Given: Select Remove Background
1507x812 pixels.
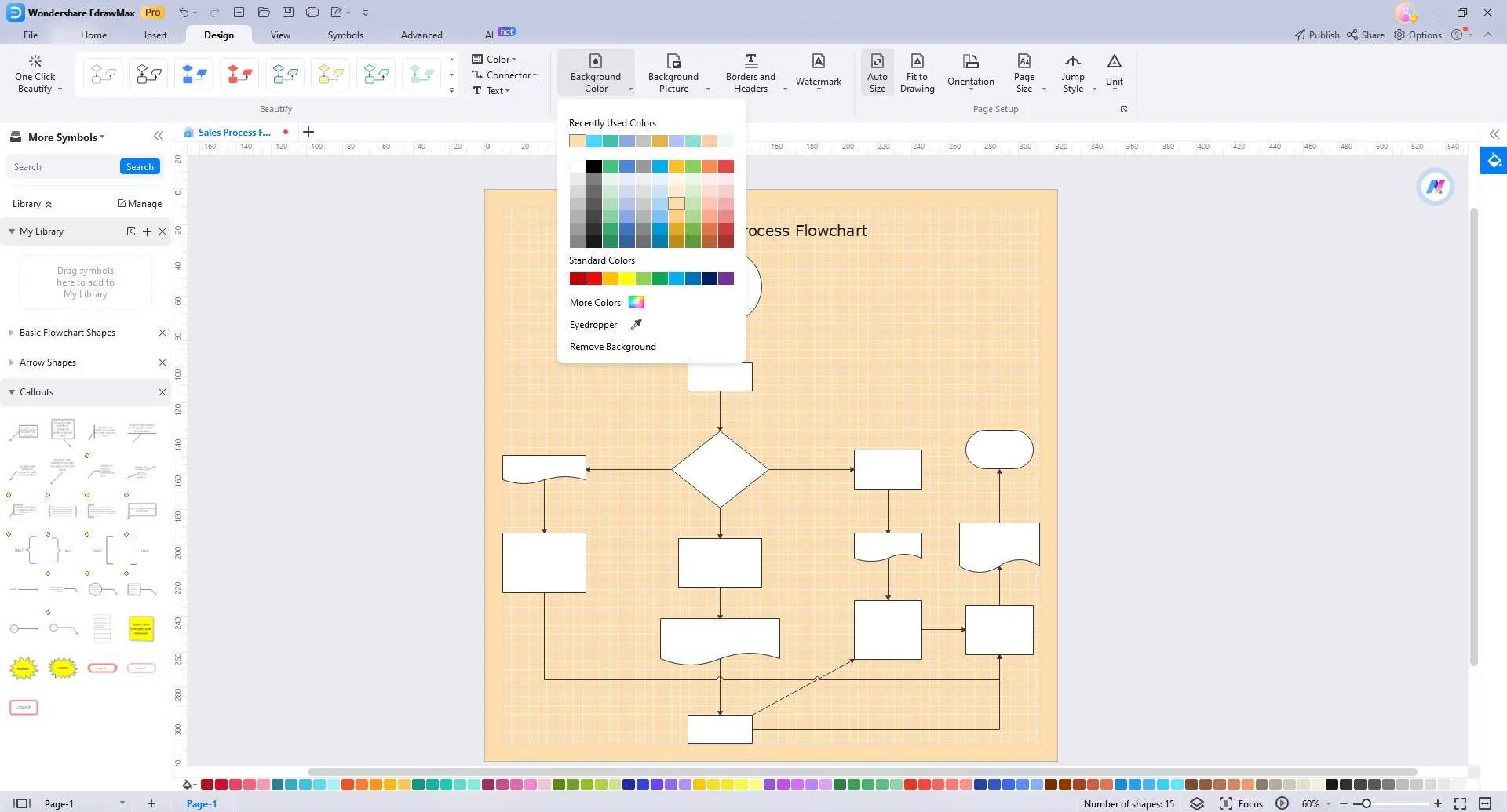Looking at the screenshot, I should (613, 347).
